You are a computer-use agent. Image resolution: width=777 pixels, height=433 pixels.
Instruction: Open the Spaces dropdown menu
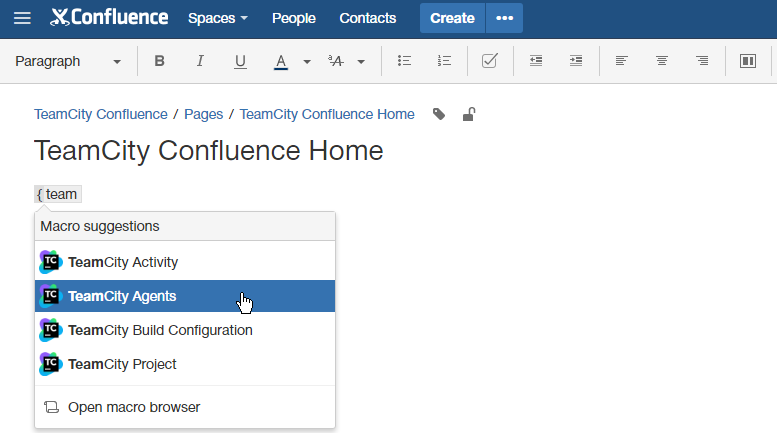pos(217,18)
